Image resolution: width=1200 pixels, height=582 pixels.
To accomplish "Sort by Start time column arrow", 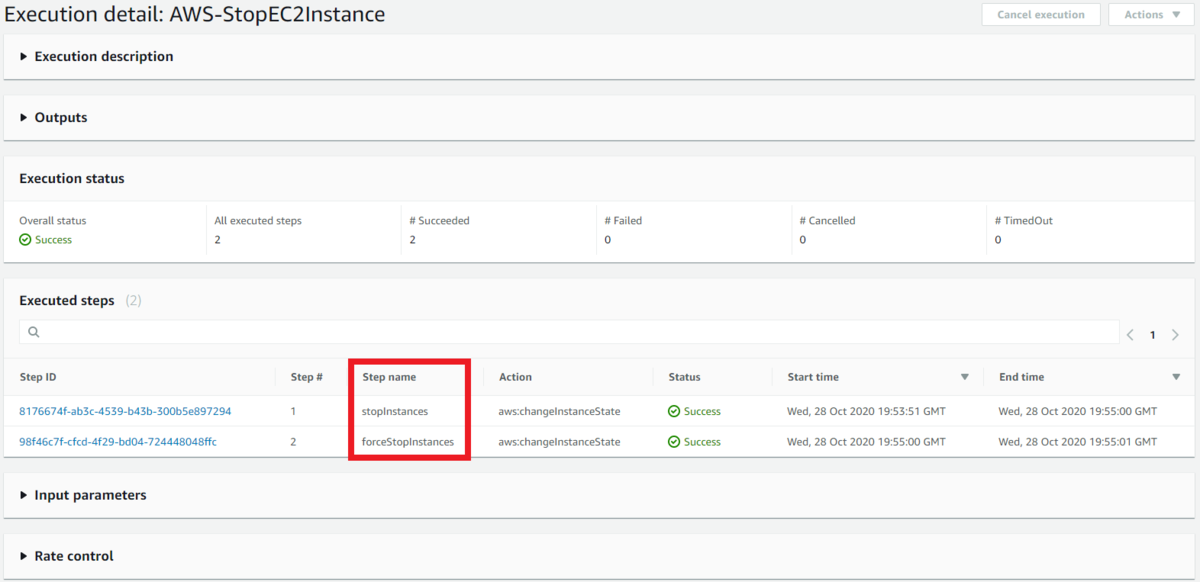I will 965,377.
